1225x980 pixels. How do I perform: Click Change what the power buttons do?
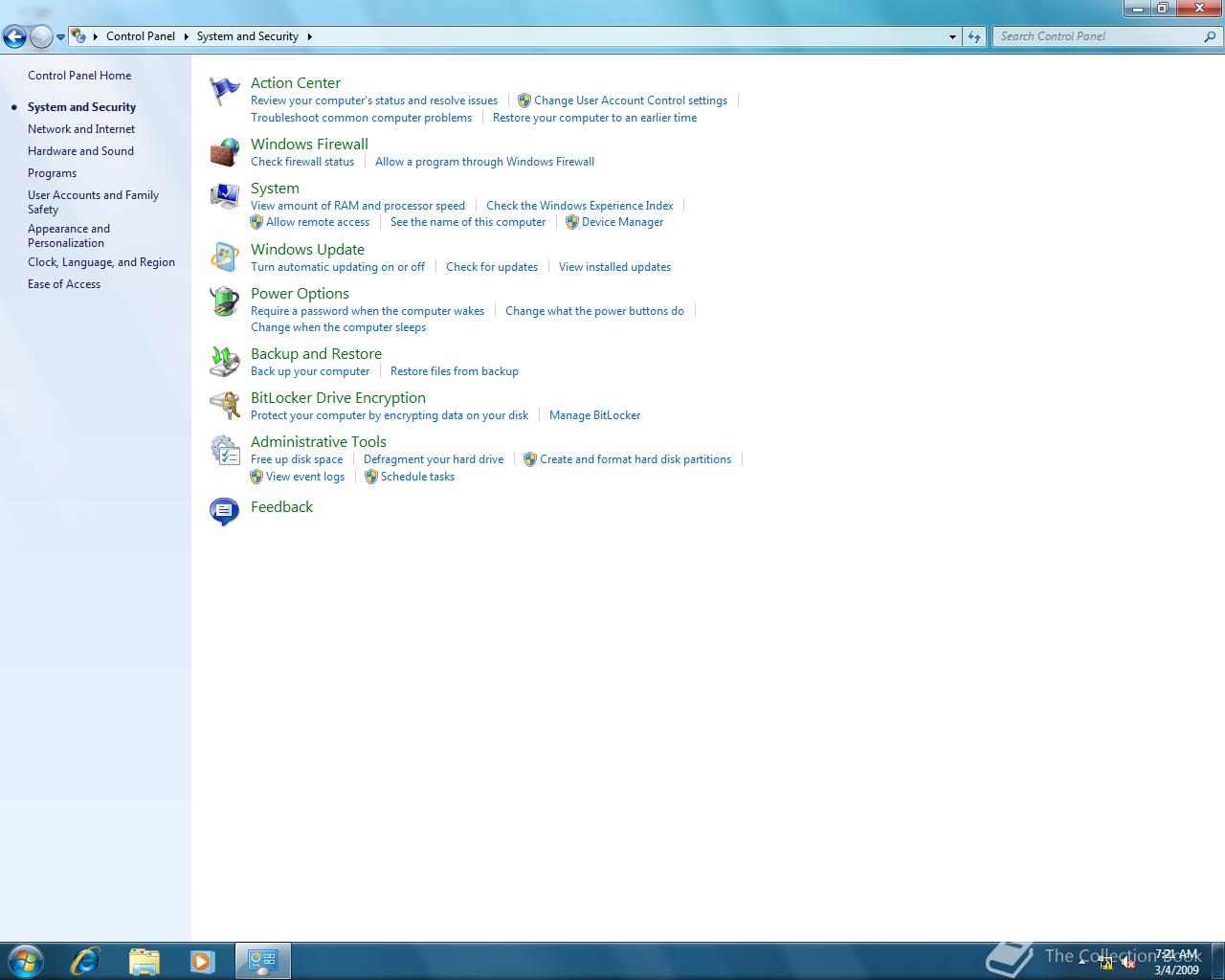(594, 311)
